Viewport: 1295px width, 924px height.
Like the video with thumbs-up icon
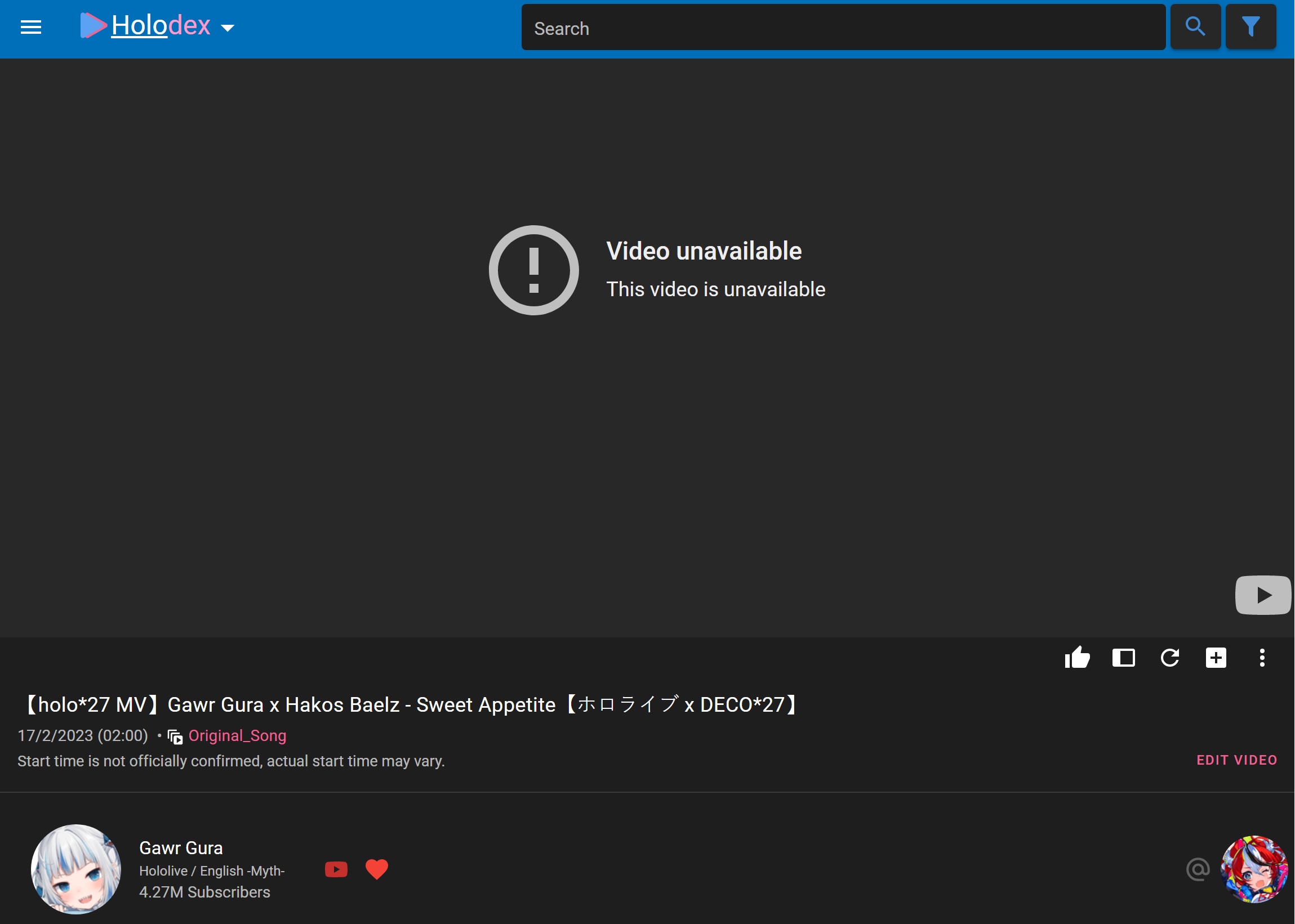click(x=1077, y=658)
